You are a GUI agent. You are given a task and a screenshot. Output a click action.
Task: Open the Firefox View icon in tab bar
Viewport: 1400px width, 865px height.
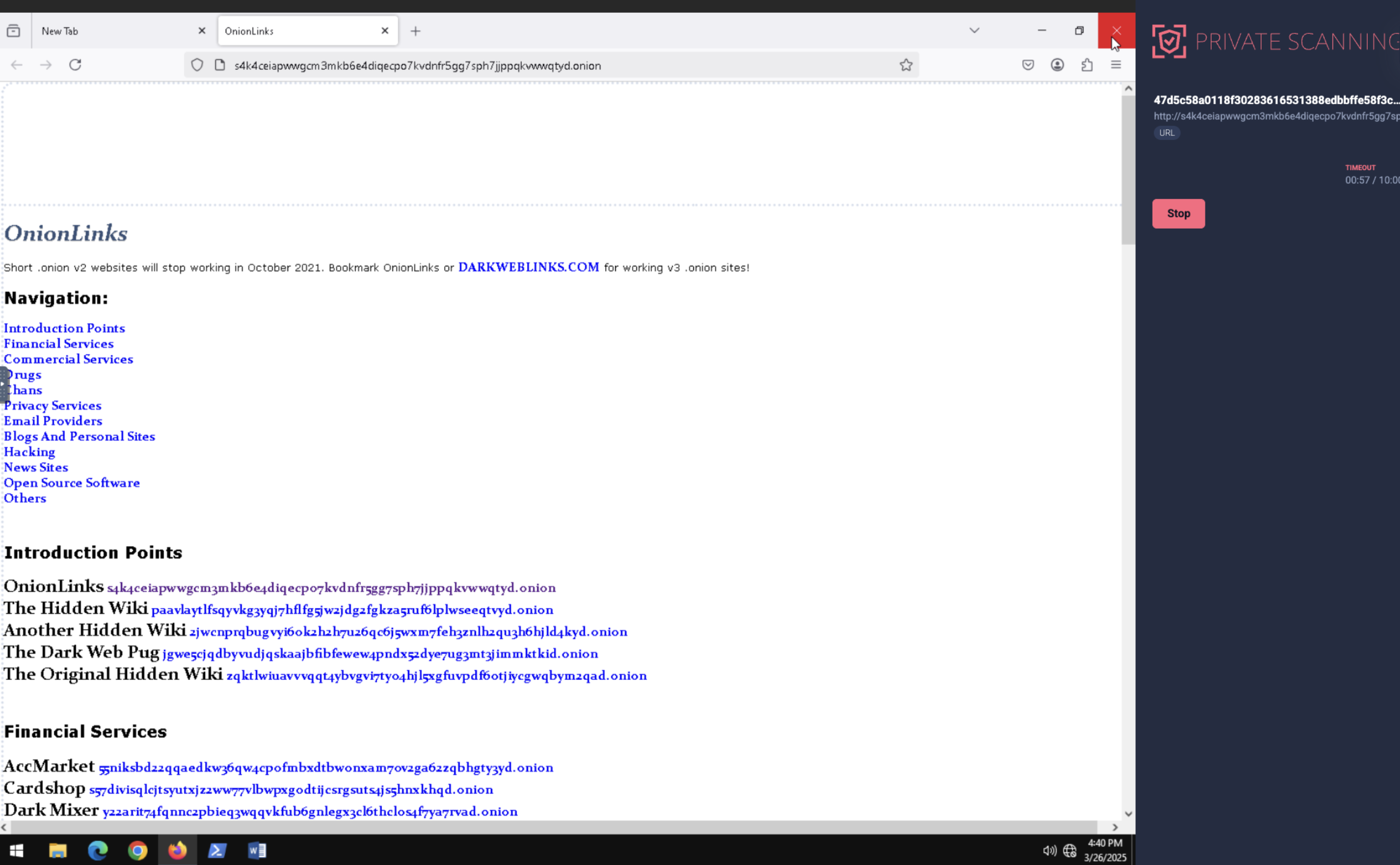(14, 31)
